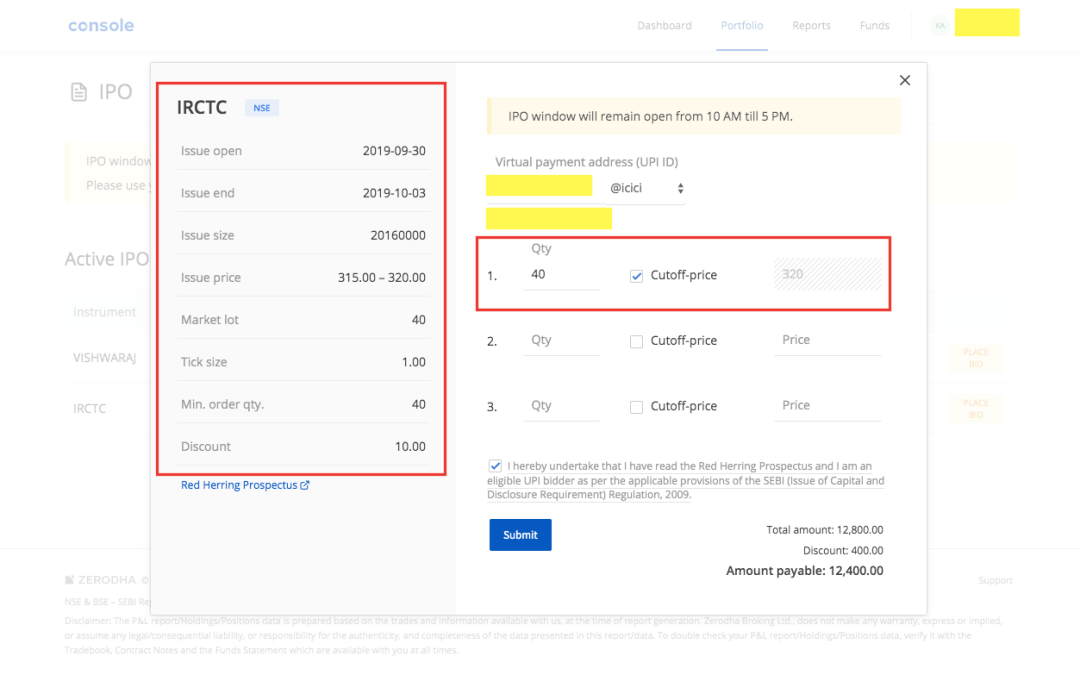Click the Qty field for bid 1
1080x675 pixels.
[561, 275]
